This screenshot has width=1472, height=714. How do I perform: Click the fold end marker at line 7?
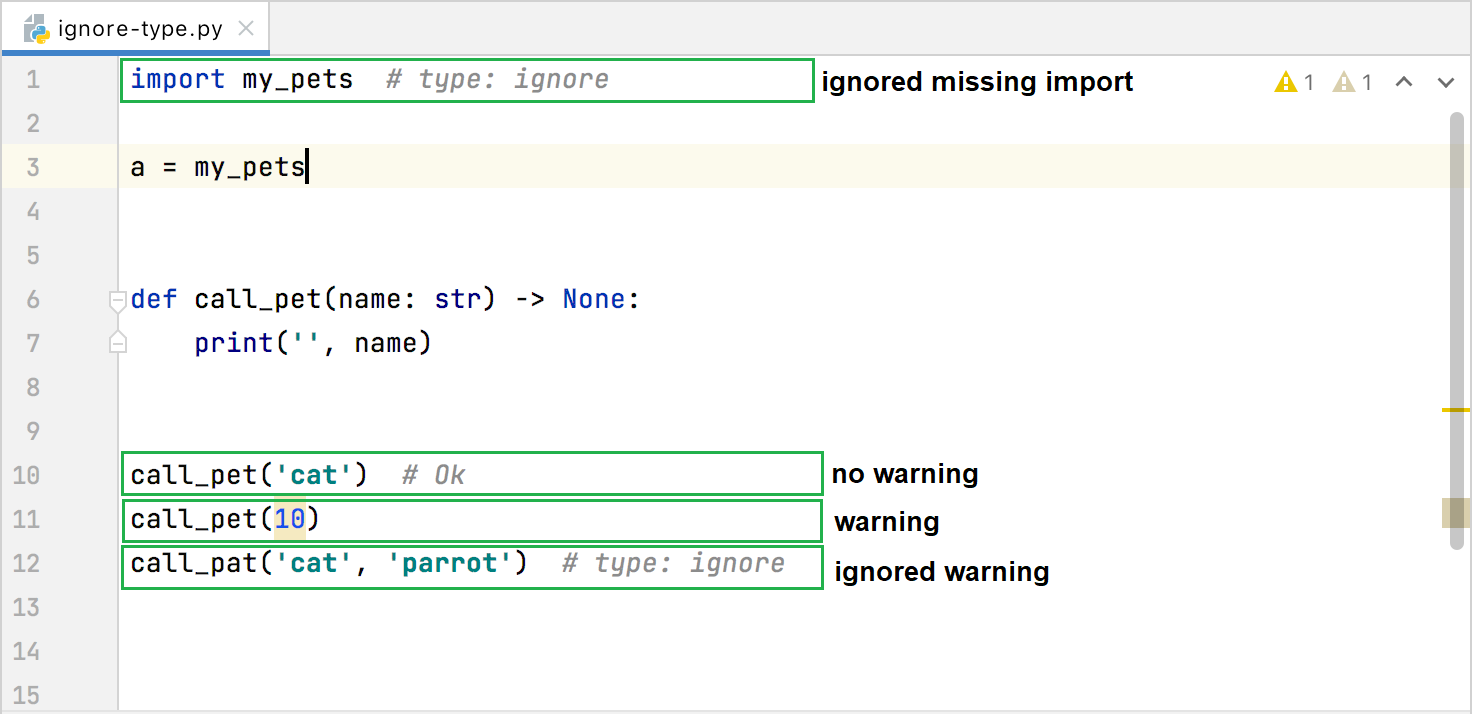coord(117,342)
